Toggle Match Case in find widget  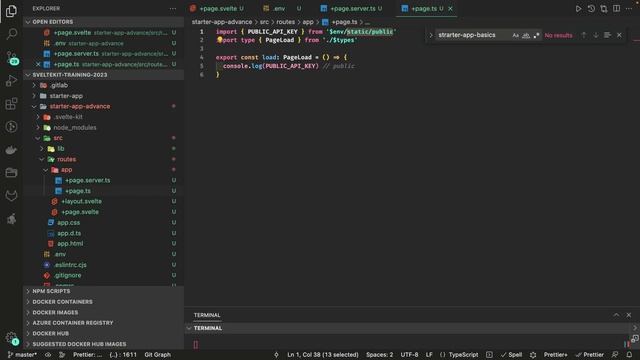pyautogui.click(x=516, y=36)
